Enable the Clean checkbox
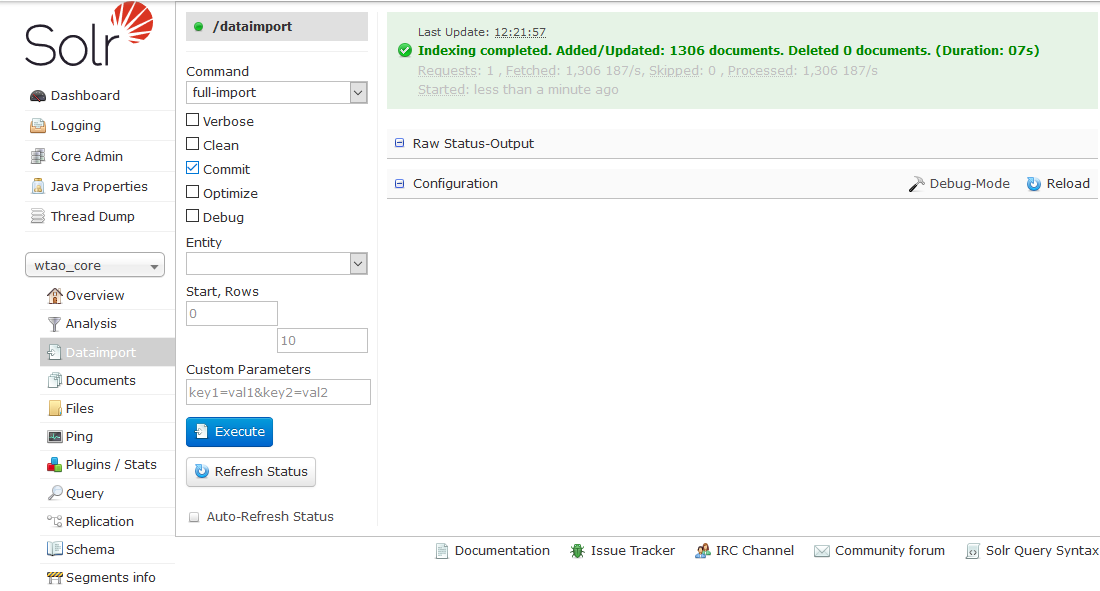This screenshot has height=591, width=1100. 192,144
